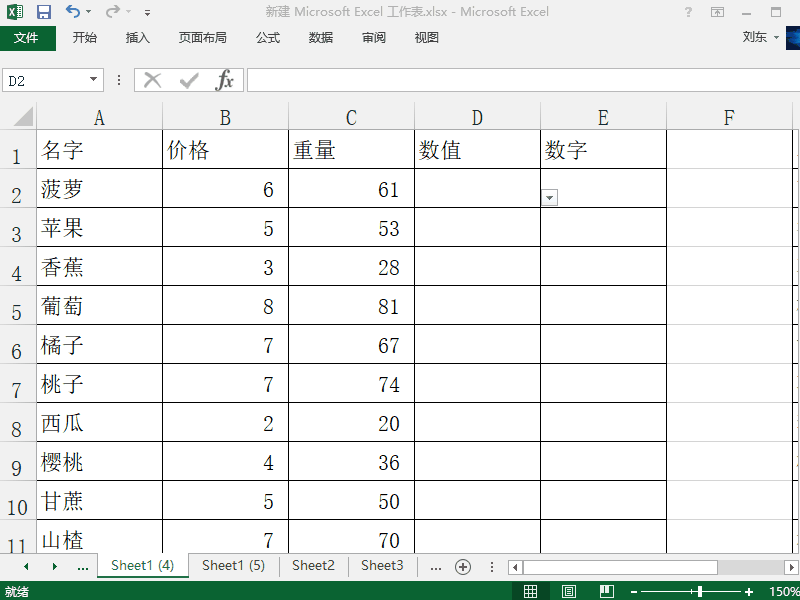Select the cell containing 菠萝
The width and height of the screenshot is (800, 600).
pyautogui.click(x=99, y=188)
